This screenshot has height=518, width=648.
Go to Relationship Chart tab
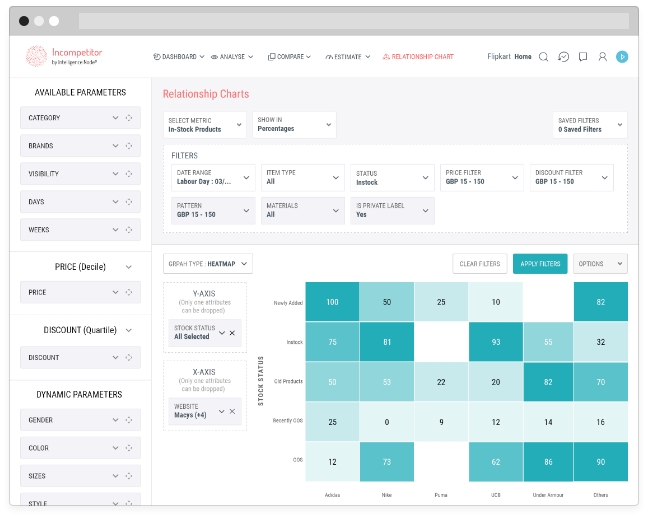coord(418,57)
